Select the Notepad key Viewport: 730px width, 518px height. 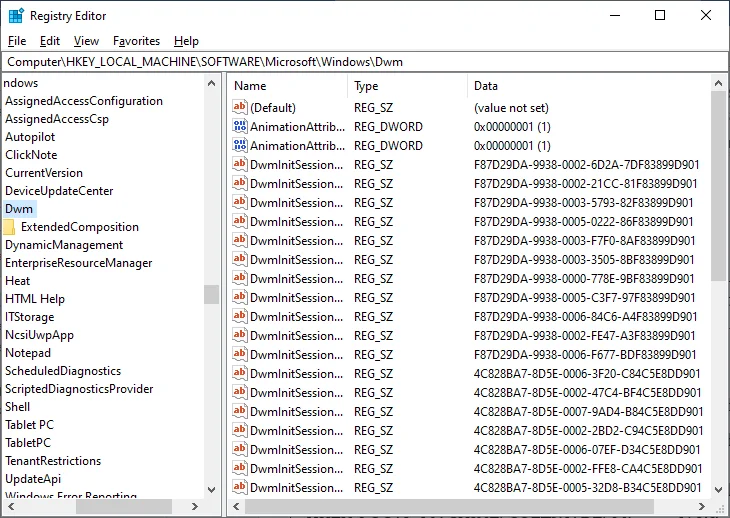pyautogui.click(x=28, y=353)
